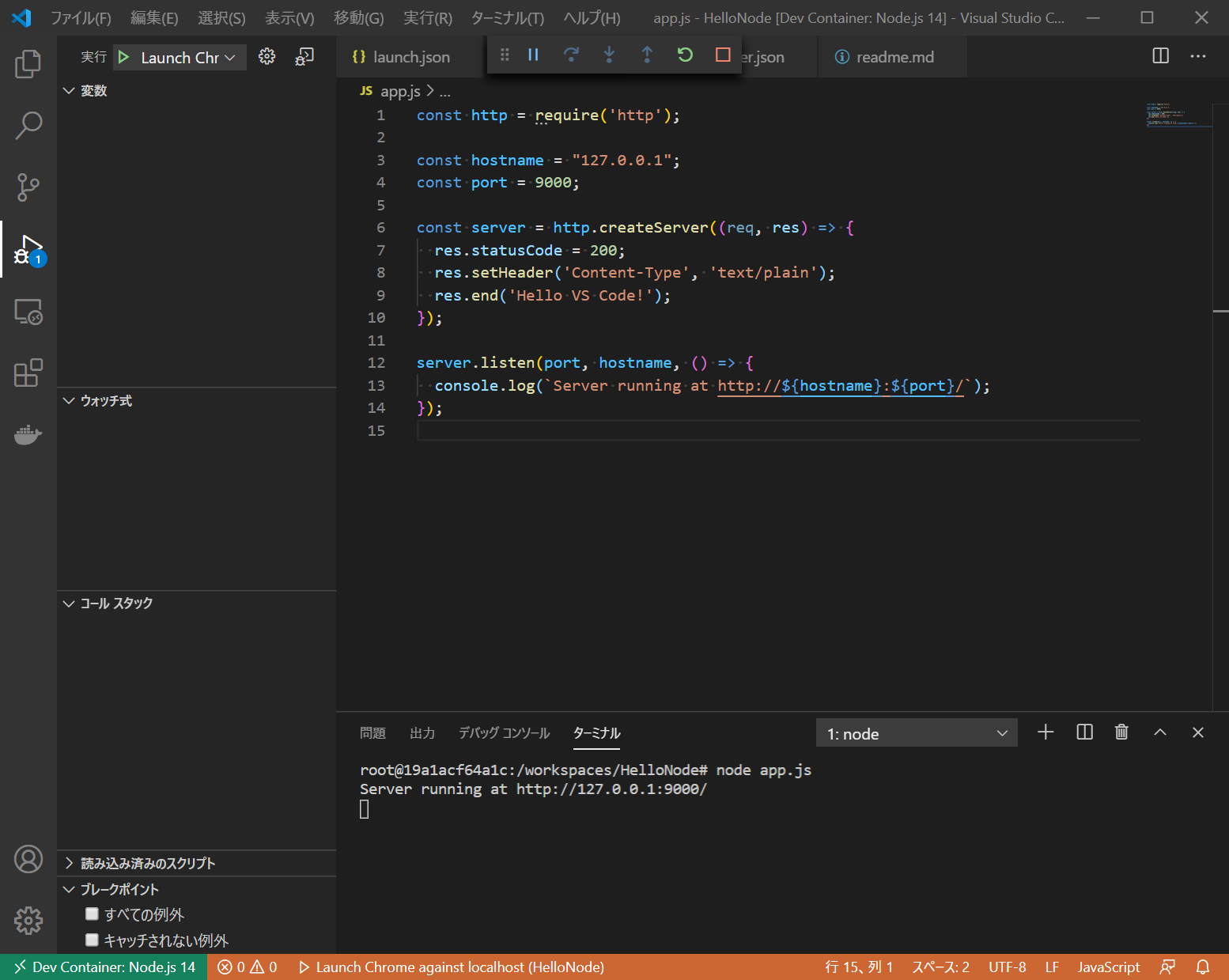
Task: Open the Source Control view
Action: click(x=28, y=187)
